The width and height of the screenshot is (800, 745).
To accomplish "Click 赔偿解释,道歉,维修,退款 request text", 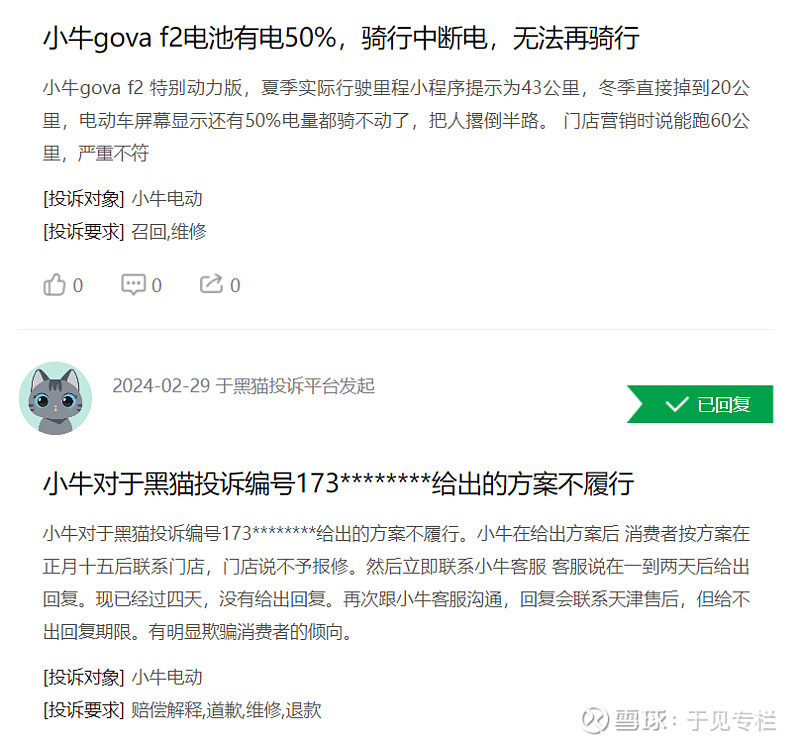I will (x=227, y=710).
